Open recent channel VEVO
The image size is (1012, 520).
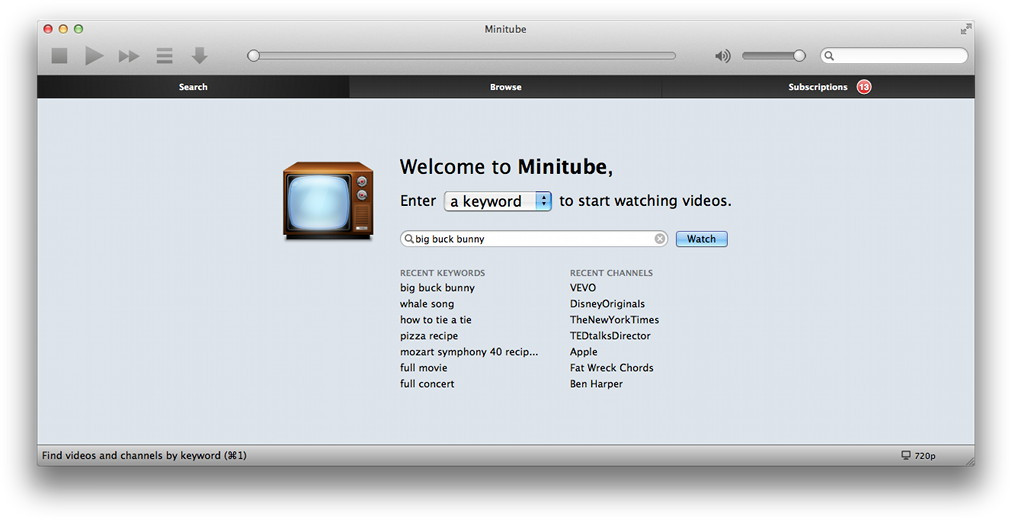click(x=583, y=288)
